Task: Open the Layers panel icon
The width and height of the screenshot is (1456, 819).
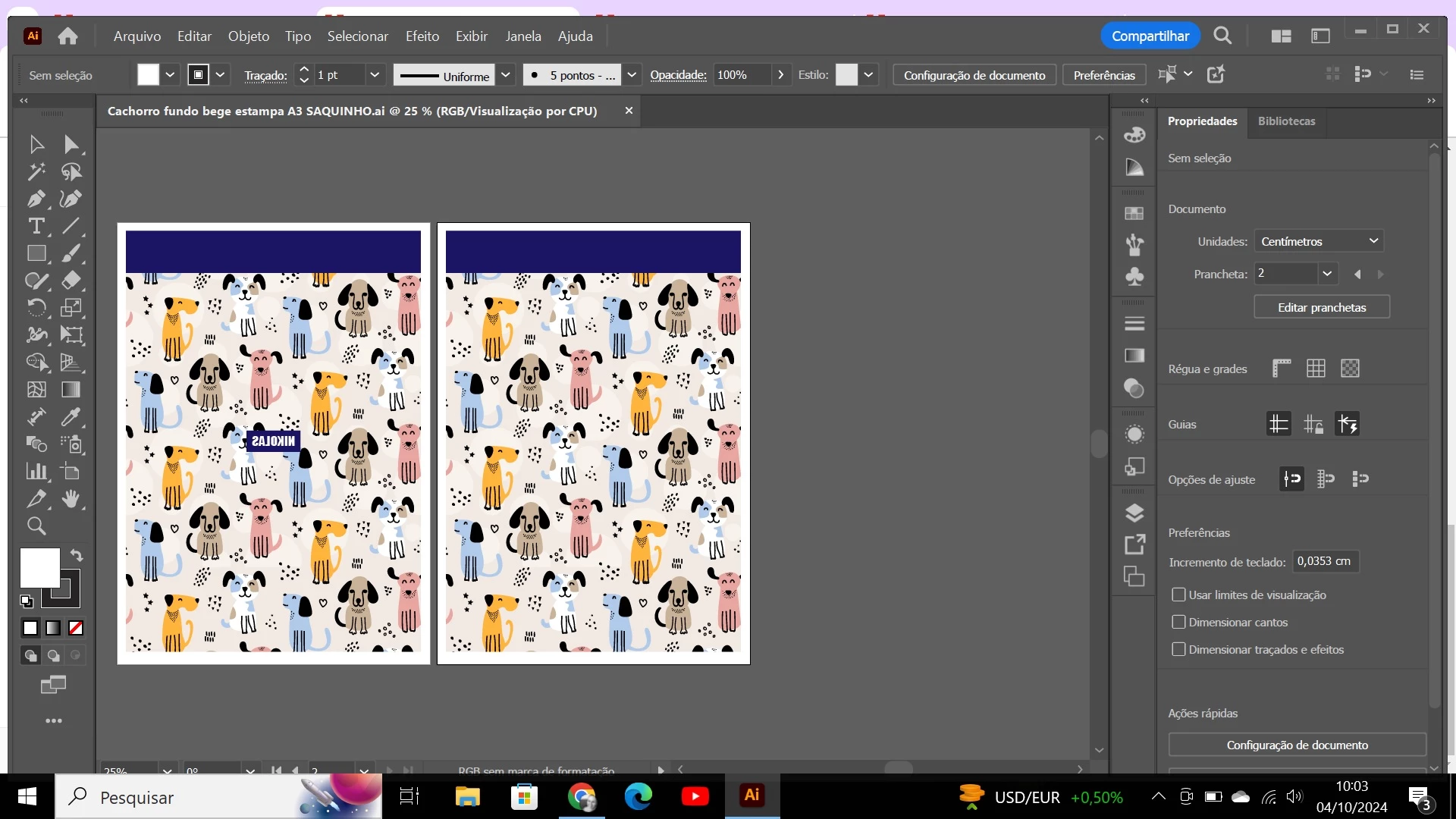Action: click(x=1134, y=513)
